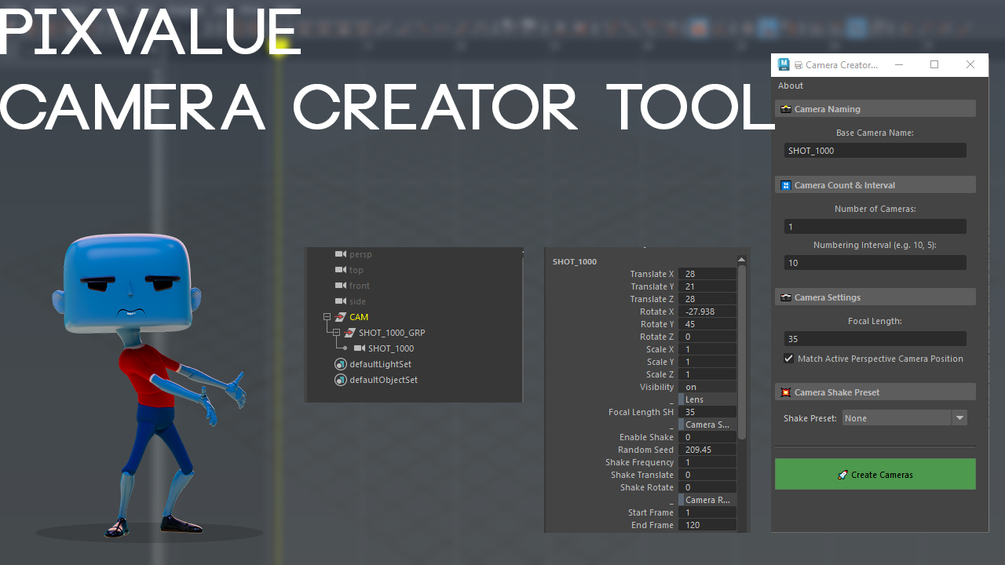
Task: Click the top camera icon in outliner
Action: point(340,270)
